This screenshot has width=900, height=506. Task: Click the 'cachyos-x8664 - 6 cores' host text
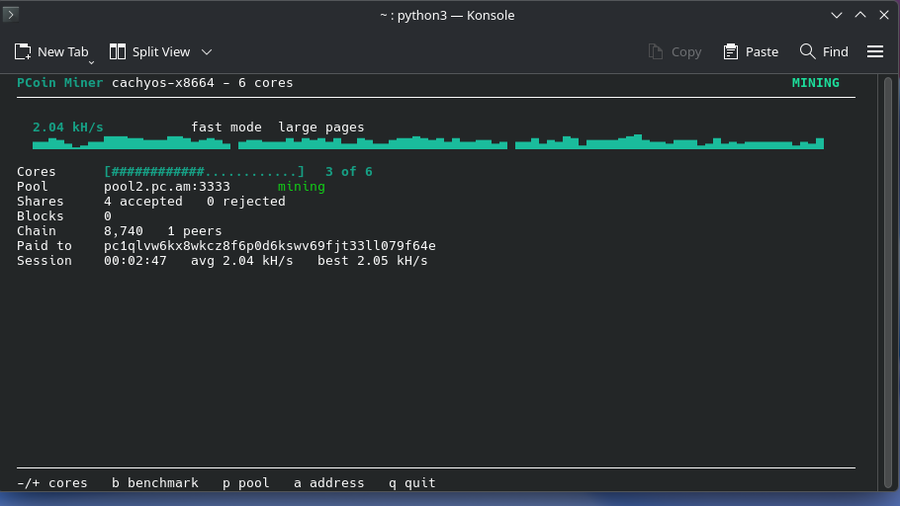(x=202, y=83)
